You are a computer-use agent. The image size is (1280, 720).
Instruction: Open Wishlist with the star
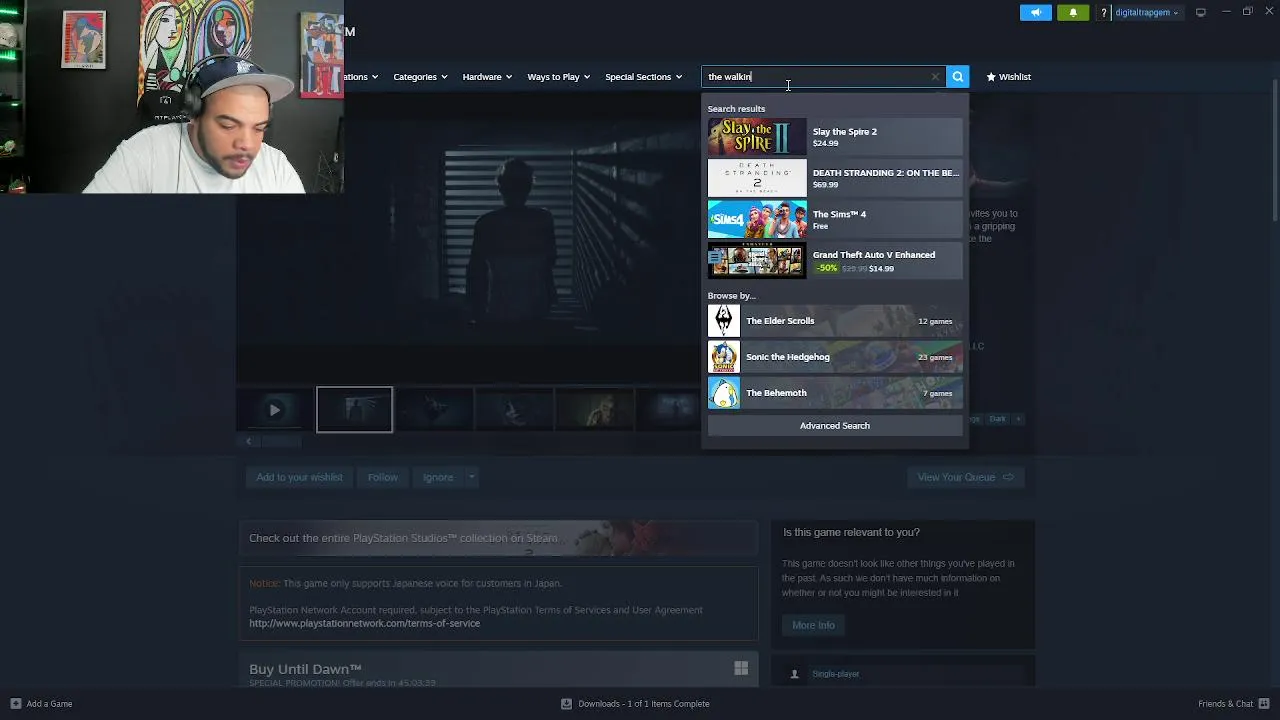pos(1008,77)
